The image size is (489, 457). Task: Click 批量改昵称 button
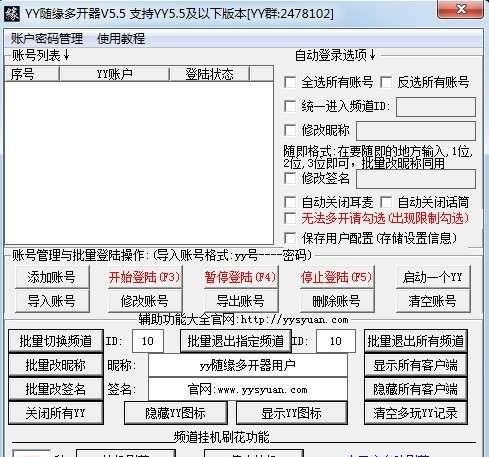(x=56, y=365)
